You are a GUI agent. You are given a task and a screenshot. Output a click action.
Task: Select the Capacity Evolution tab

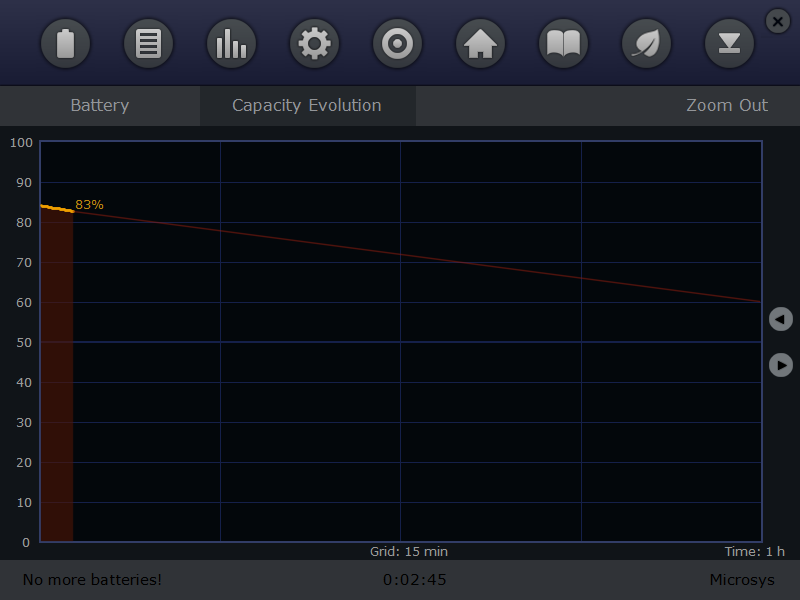click(x=307, y=106)
